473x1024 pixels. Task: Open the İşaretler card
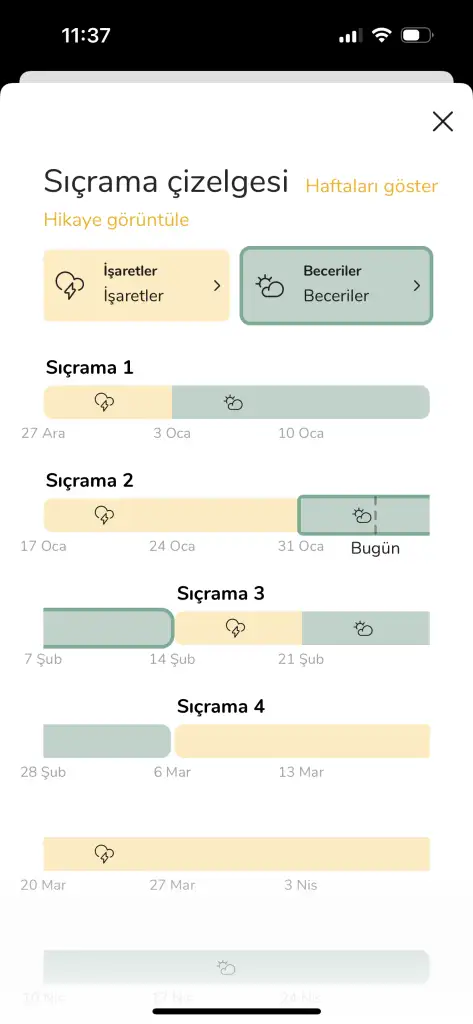[x=137, y=285]
